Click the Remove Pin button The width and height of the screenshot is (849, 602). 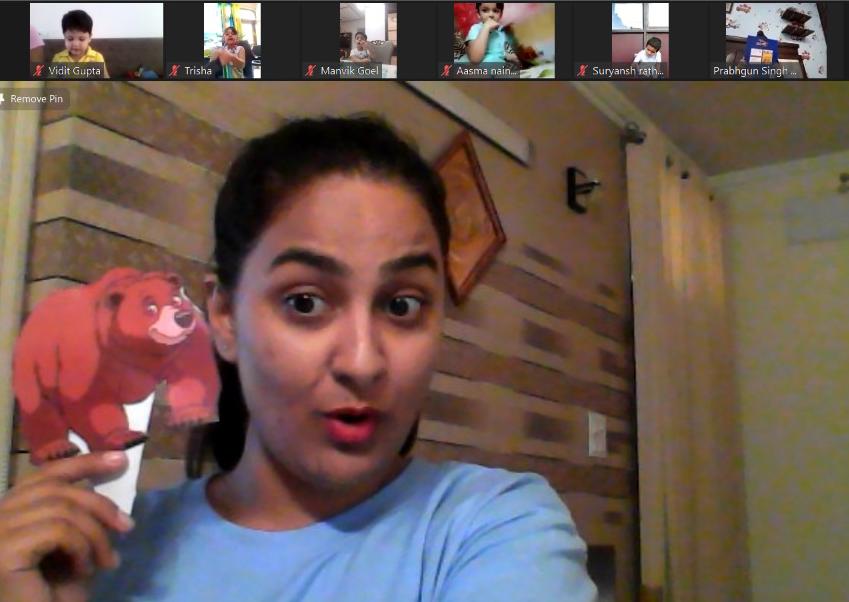point(34,99)
